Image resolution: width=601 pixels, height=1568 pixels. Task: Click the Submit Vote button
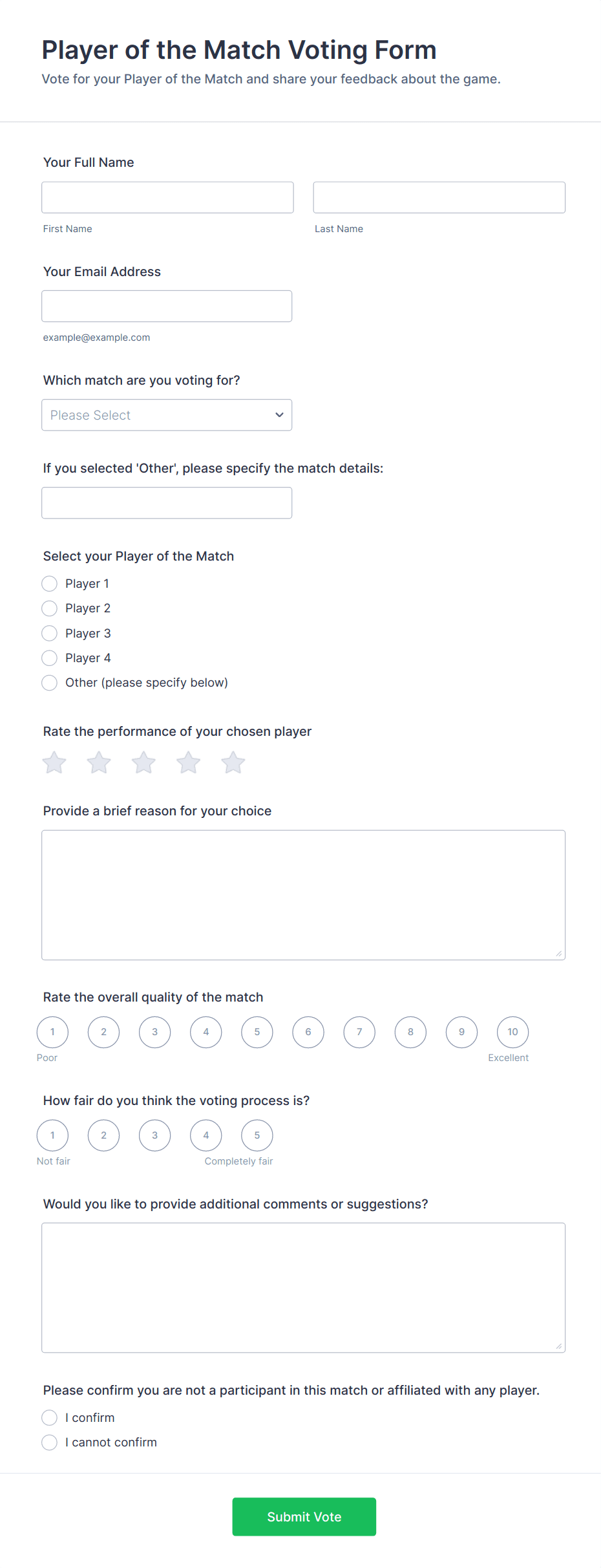[x=304, y=1517]
